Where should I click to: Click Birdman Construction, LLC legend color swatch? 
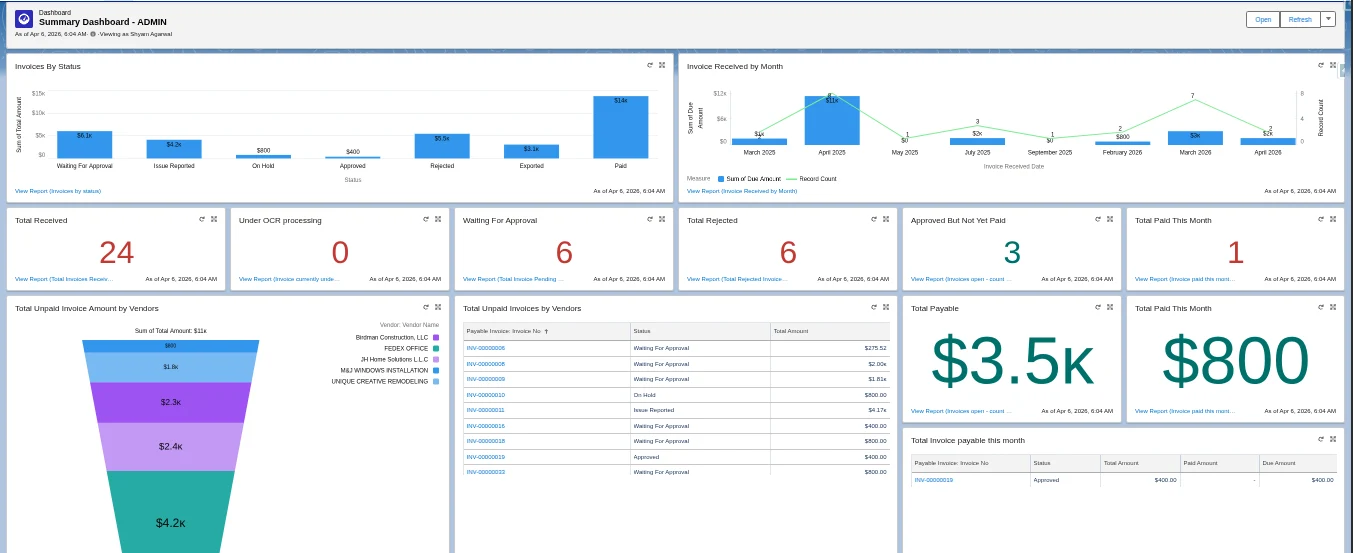coord(436,337)
